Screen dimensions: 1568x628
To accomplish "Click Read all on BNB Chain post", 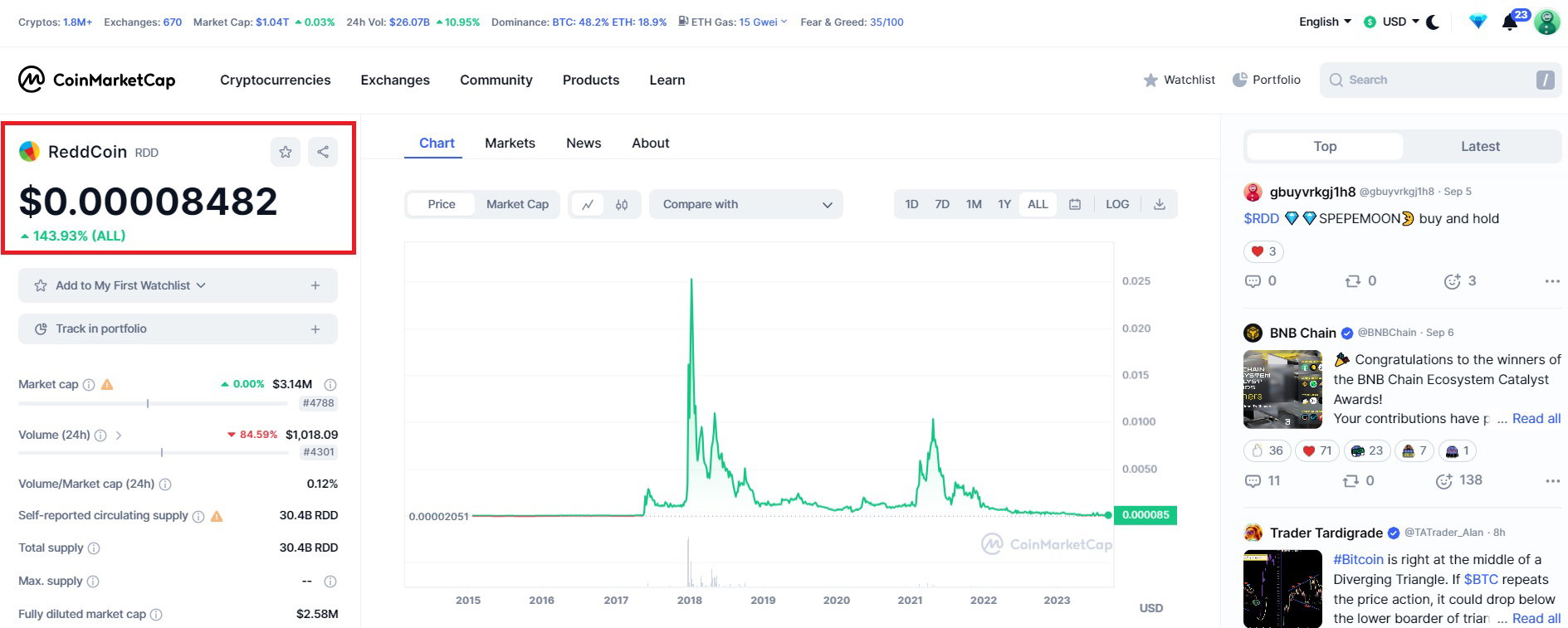I will (1536, 419).
